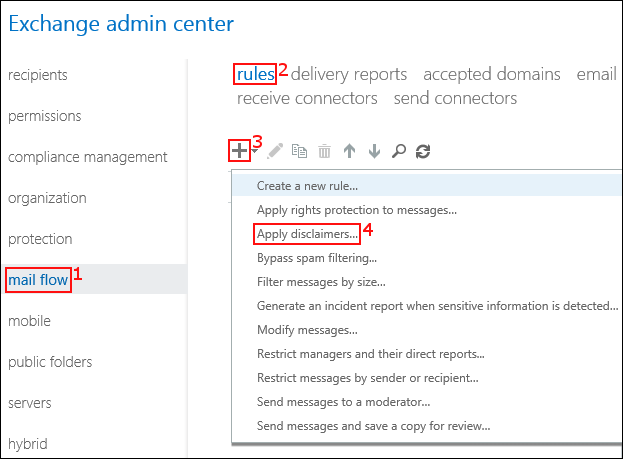Switch to send connectors tab

[x=455, y=98]
